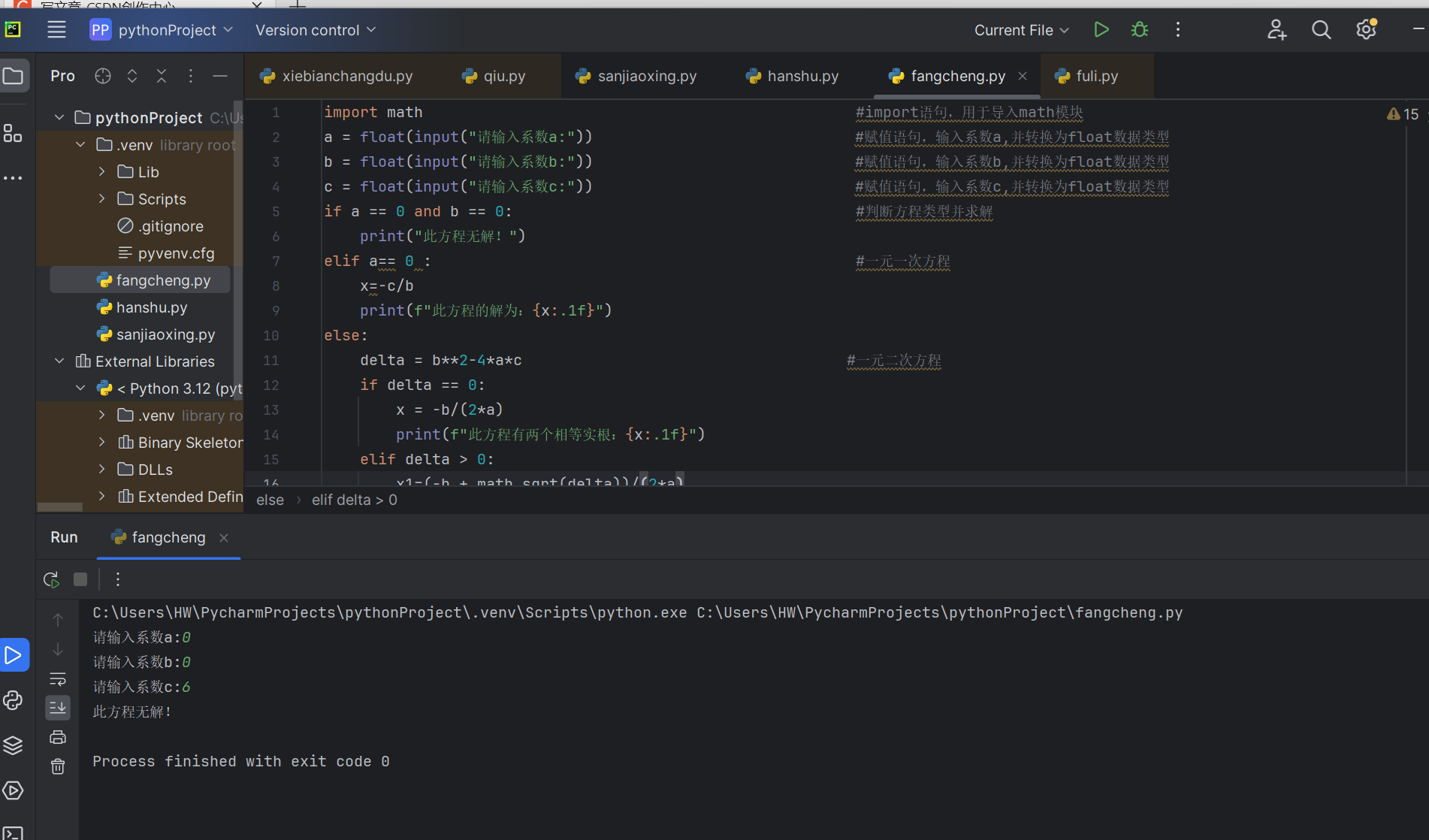1429x840 pixels.
Task: Open Code With Me collaboration icon
Action: tap(1276, 29)
